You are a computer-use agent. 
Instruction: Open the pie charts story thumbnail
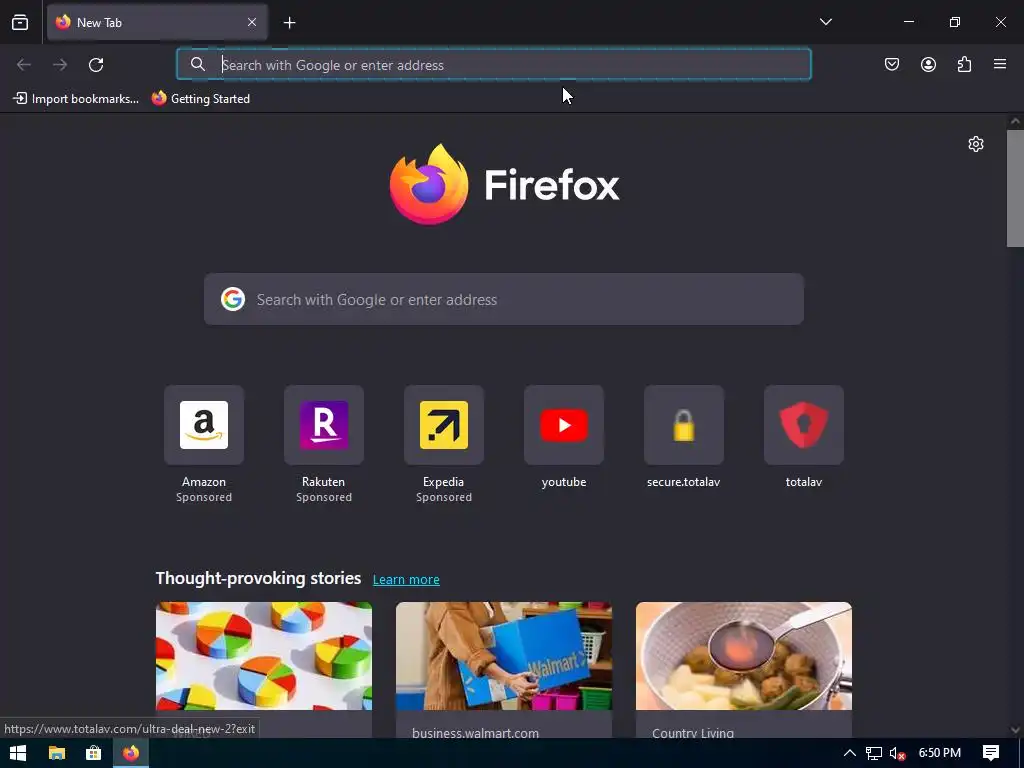point(264,656)
